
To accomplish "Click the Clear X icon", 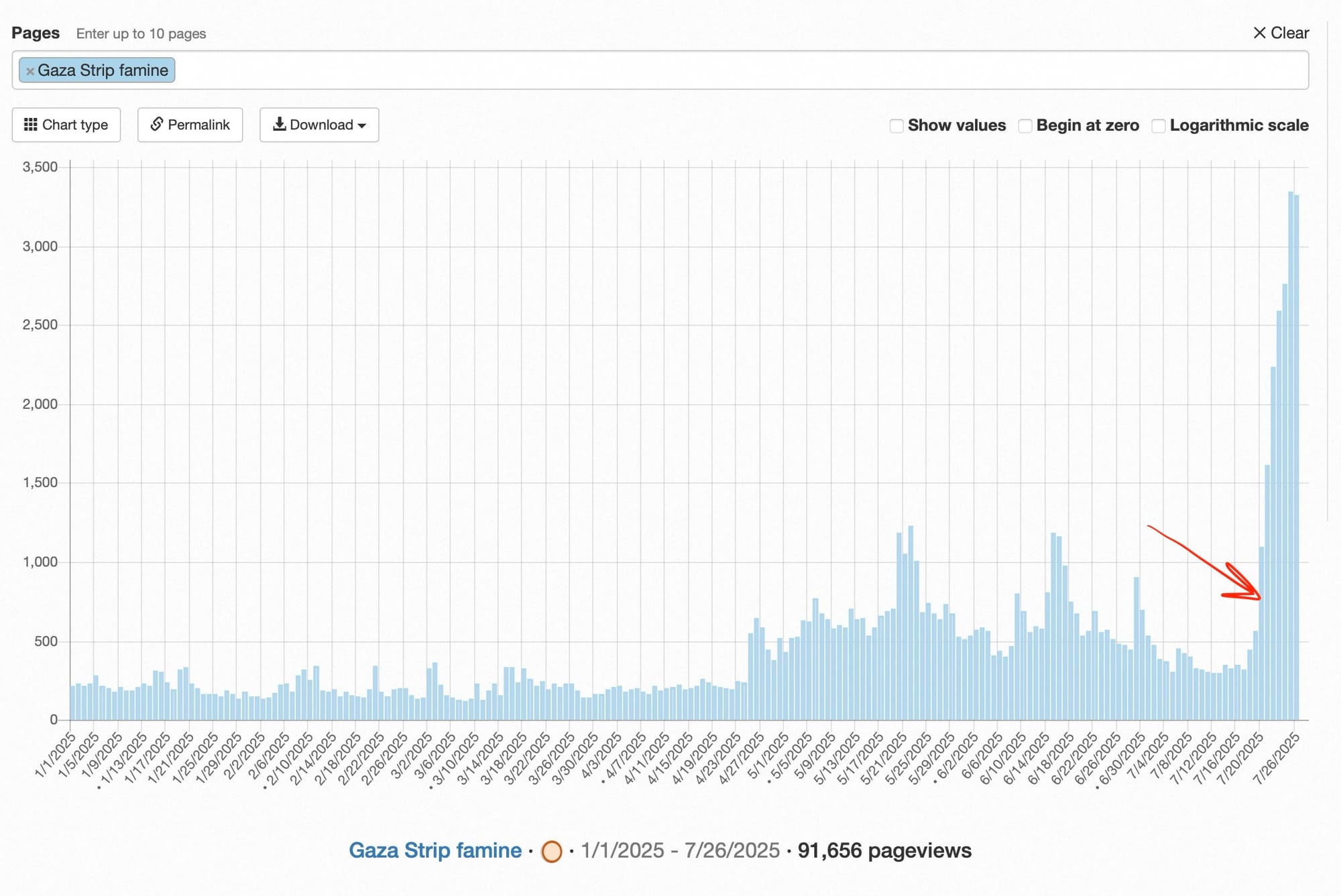I will pyautogui.click(x=1259, y=33).
